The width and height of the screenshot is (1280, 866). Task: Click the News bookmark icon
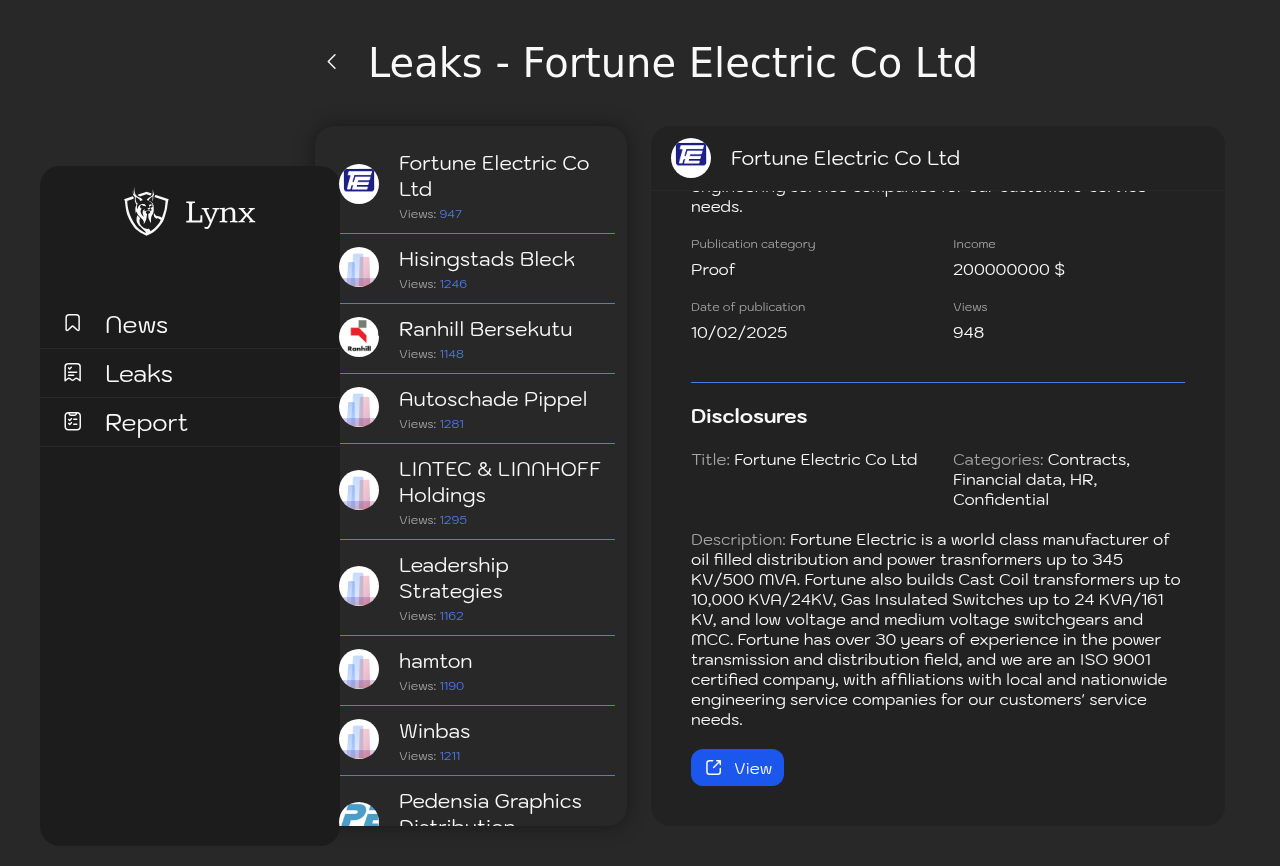tap(73, 323)
